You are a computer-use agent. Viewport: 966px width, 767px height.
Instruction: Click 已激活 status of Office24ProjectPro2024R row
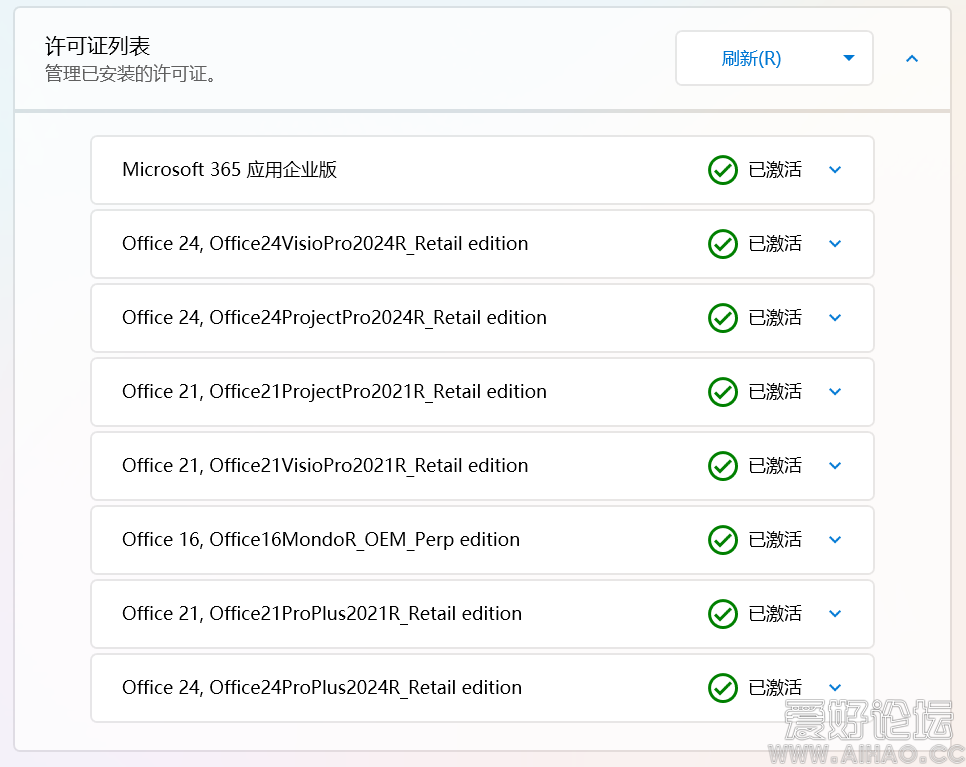tap(775, 317)
